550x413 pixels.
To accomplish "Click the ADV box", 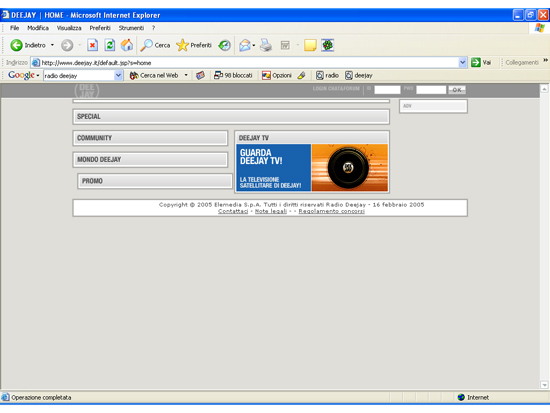I will (433, 106).
